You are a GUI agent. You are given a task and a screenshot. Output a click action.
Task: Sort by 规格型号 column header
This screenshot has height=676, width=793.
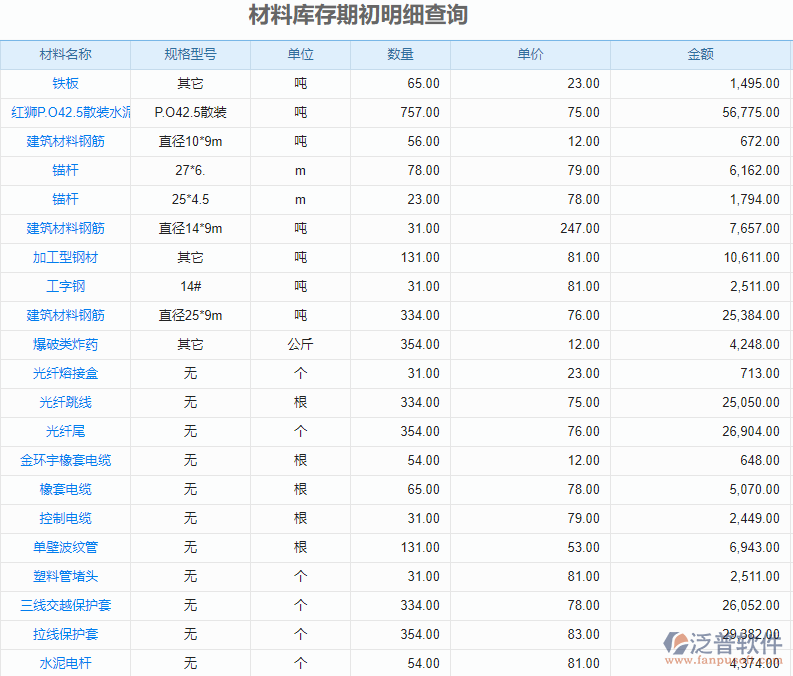point(190,55)
